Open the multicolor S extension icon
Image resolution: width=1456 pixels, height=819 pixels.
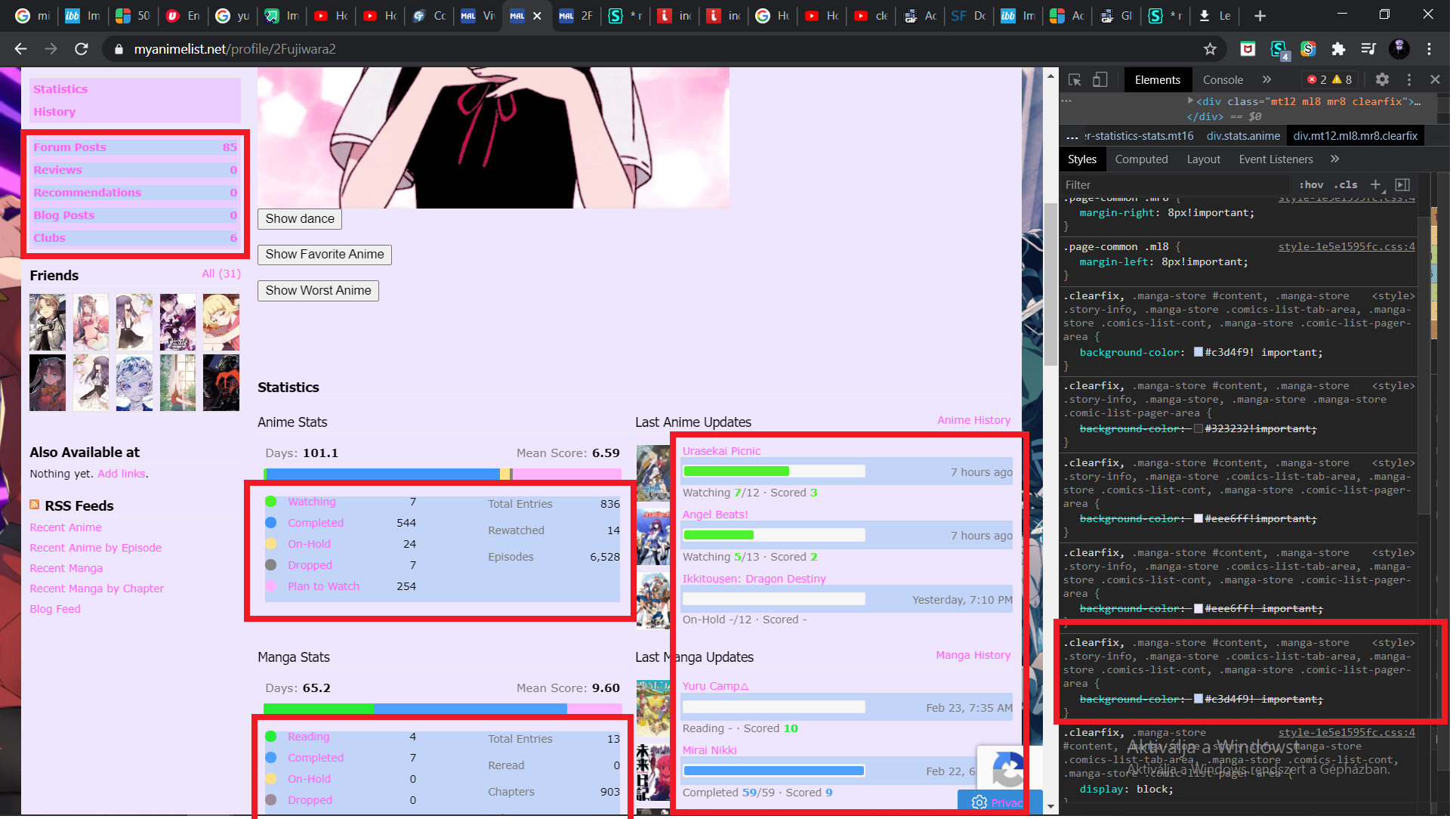(1308, 49)
